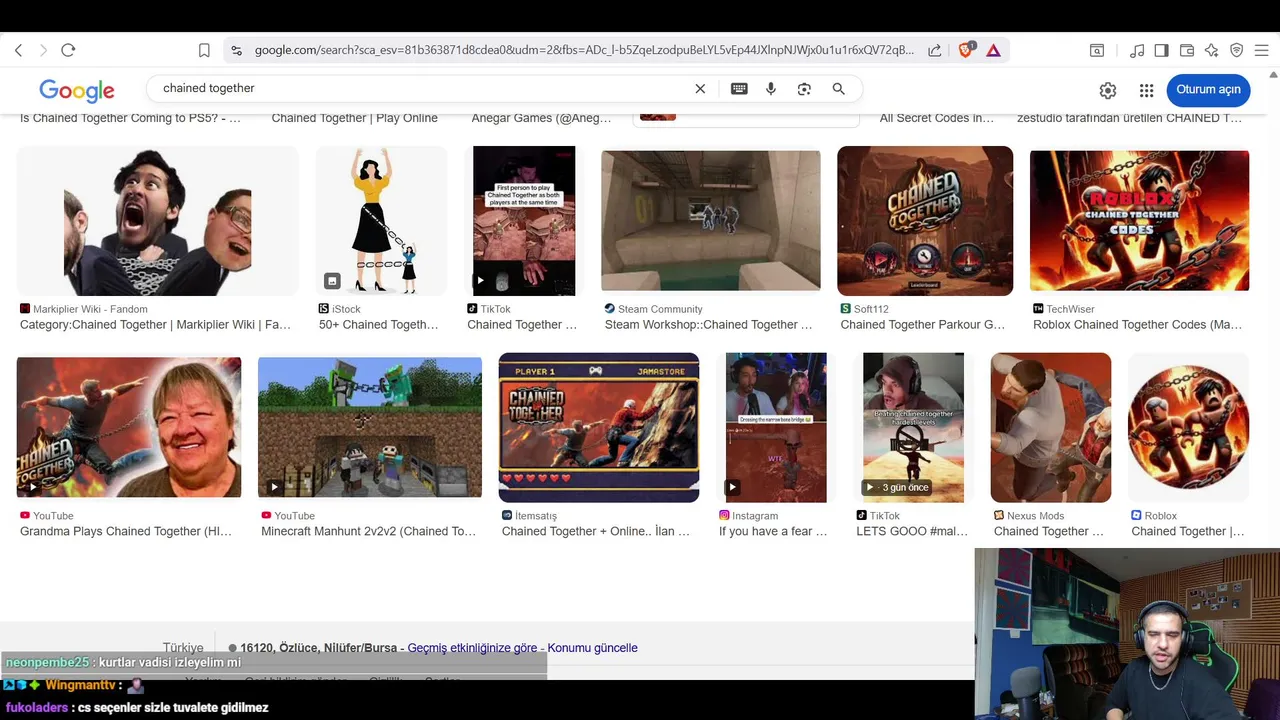Screen dimensions: 1280x720
Task: Clear the search query with the X
Action: point(700,89)
